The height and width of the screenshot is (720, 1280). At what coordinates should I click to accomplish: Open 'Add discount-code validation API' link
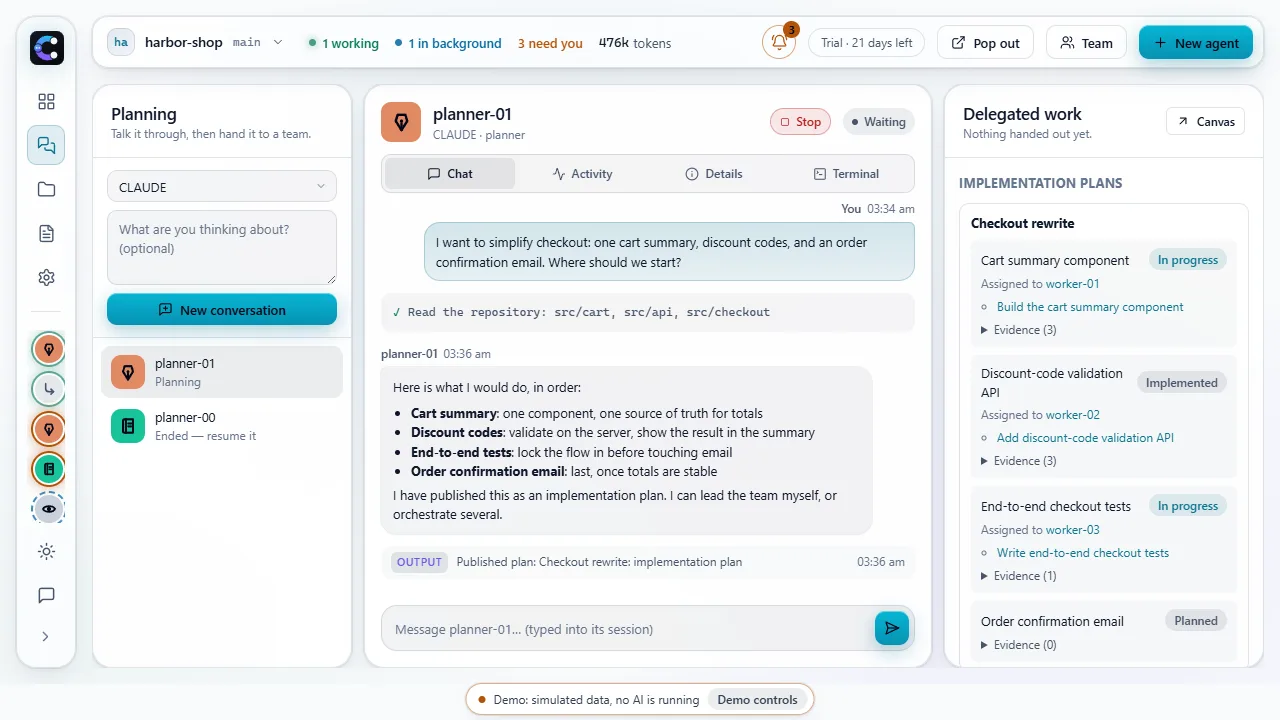coord(1085,438)
